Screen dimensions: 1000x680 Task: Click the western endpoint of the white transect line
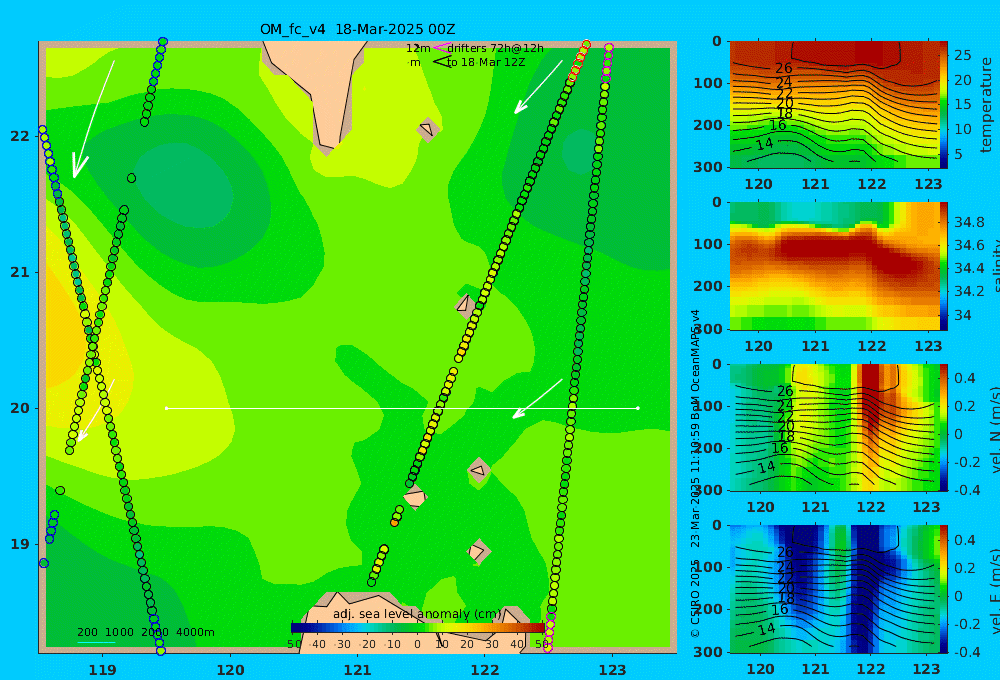[x=166, y=408]
